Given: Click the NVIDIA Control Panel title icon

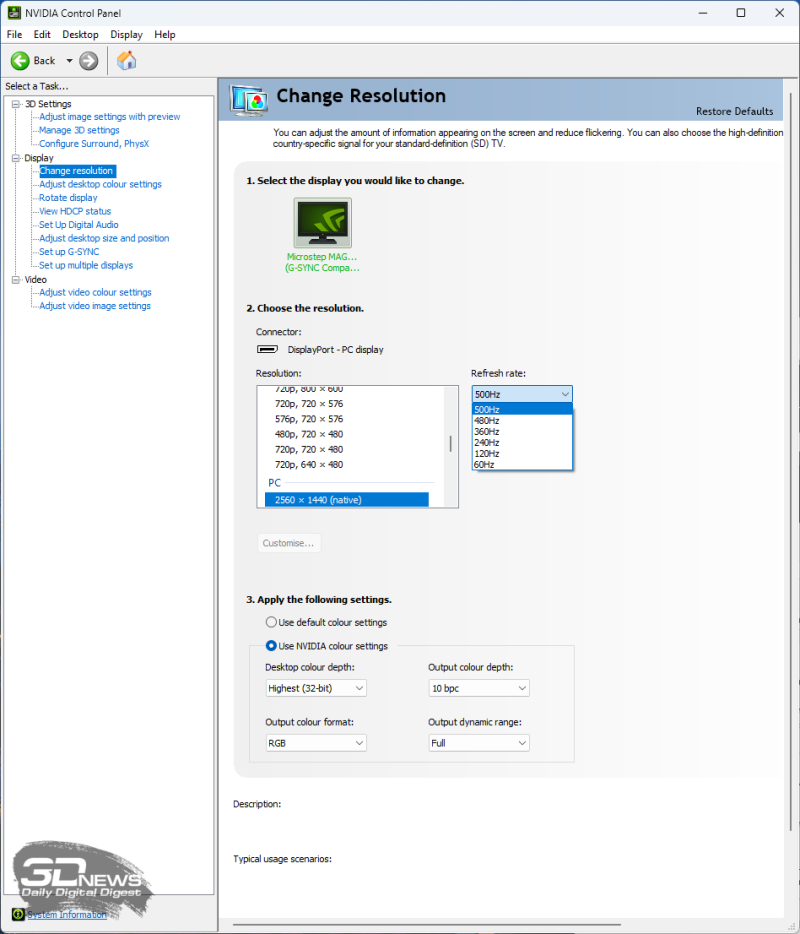Looking at the screenshot, I should click(13, 13).
